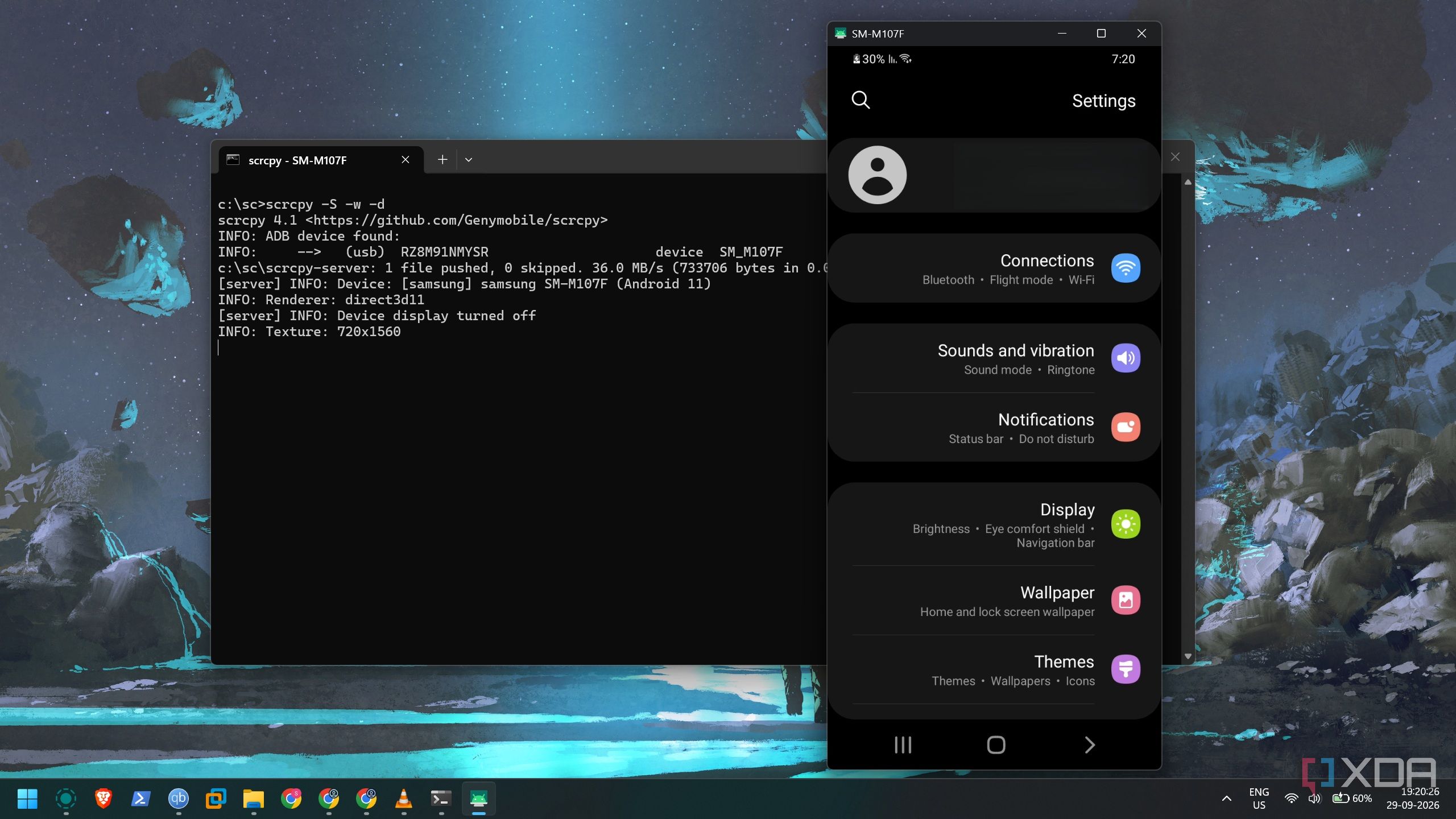The image size is (1456, 819).
Task: Show hidden system tray icons
Action: [x=1227, y=799]
